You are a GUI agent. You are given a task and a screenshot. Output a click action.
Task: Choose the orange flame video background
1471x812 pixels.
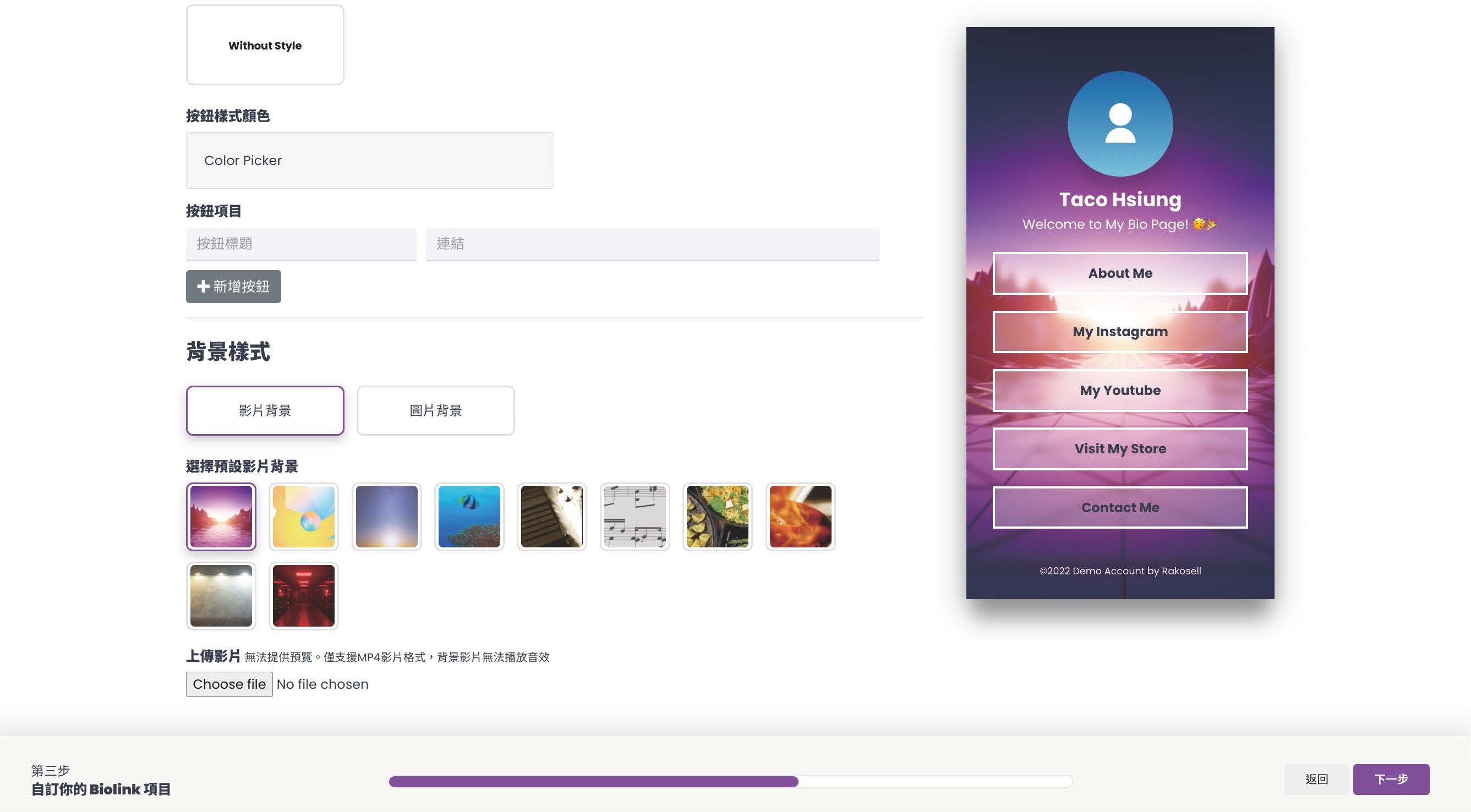coord(800,516)
